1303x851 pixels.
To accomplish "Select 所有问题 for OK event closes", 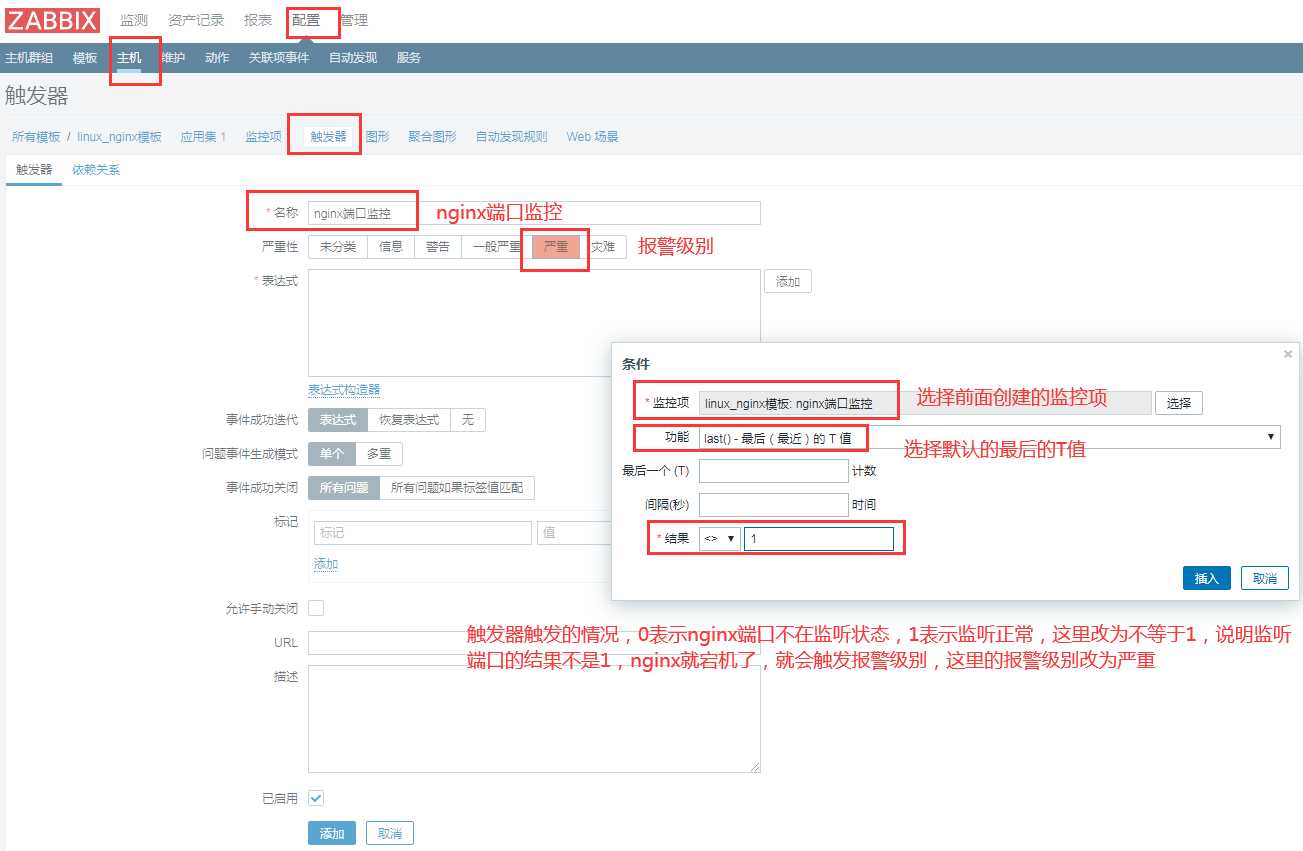I will [344, 488].
